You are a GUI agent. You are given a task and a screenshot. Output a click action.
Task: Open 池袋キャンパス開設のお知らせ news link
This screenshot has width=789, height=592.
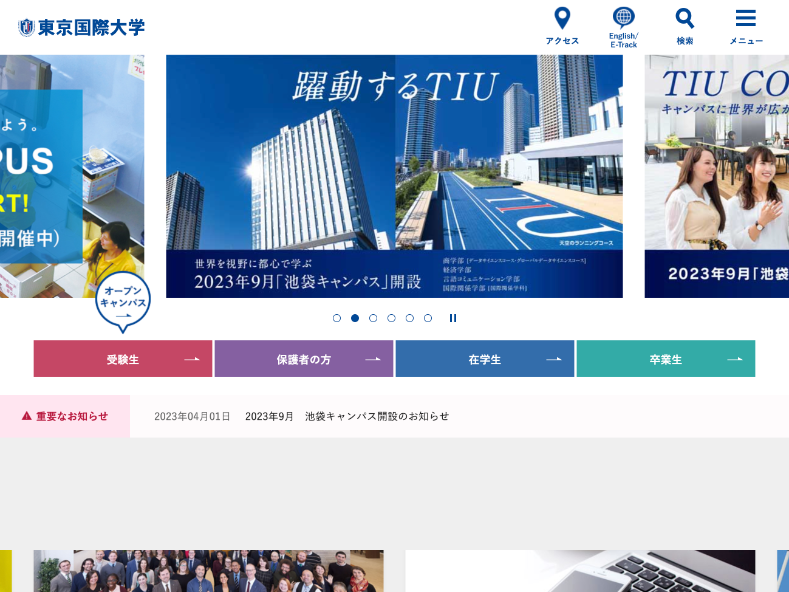347,416
